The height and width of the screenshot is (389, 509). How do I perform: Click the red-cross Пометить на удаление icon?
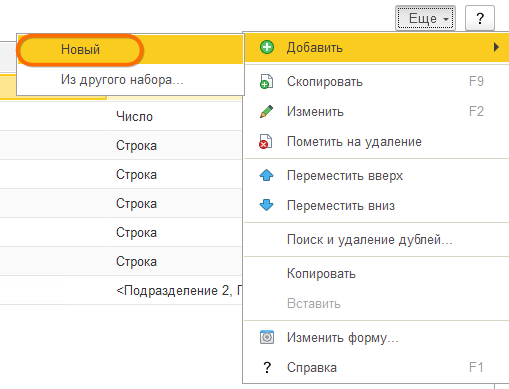pyautogui.click(x=266, y=142)
